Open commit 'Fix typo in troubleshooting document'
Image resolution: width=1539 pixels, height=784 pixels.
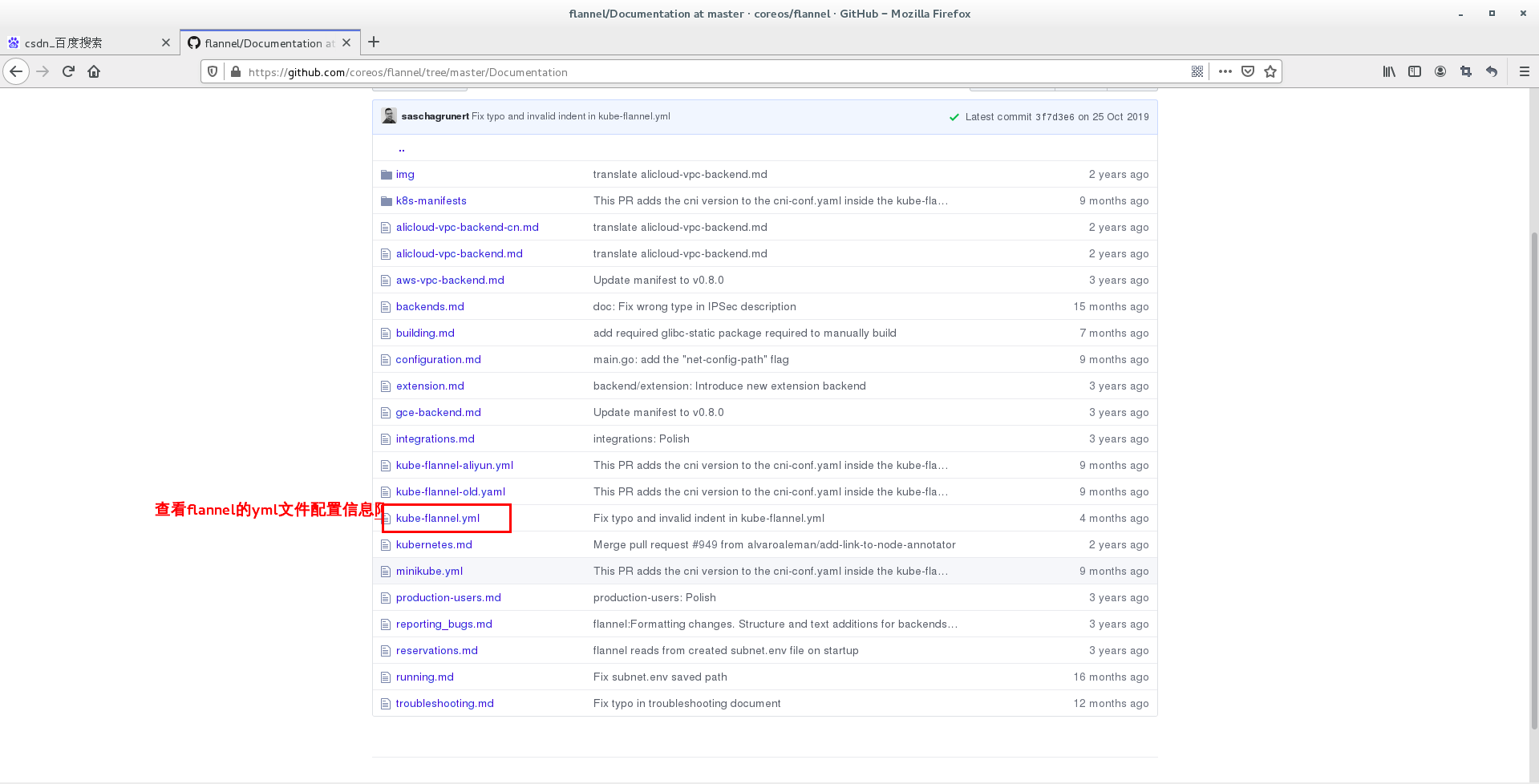pos(686,703)
